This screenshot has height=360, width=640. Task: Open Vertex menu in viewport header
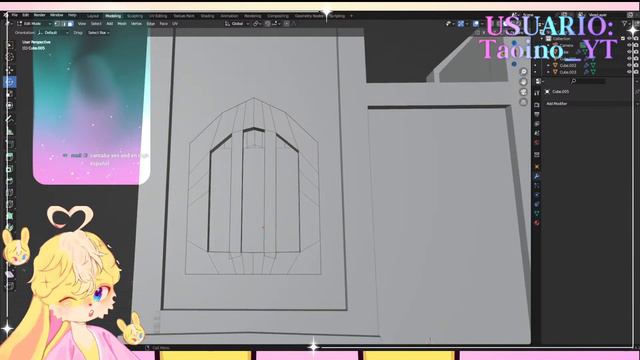tap(136, 24)
